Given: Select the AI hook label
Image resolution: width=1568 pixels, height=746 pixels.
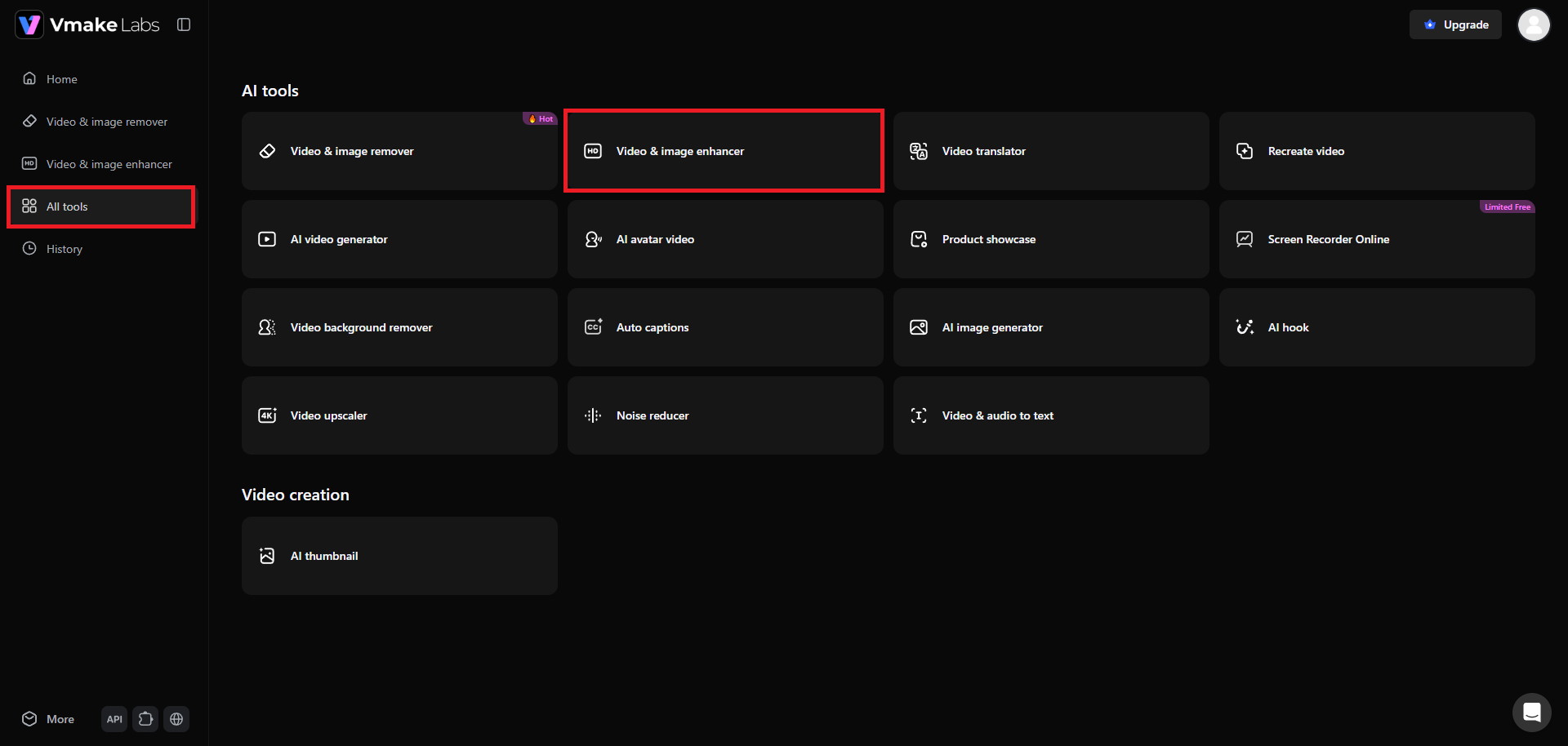Looking at the screenshot, I should 1289,327.
